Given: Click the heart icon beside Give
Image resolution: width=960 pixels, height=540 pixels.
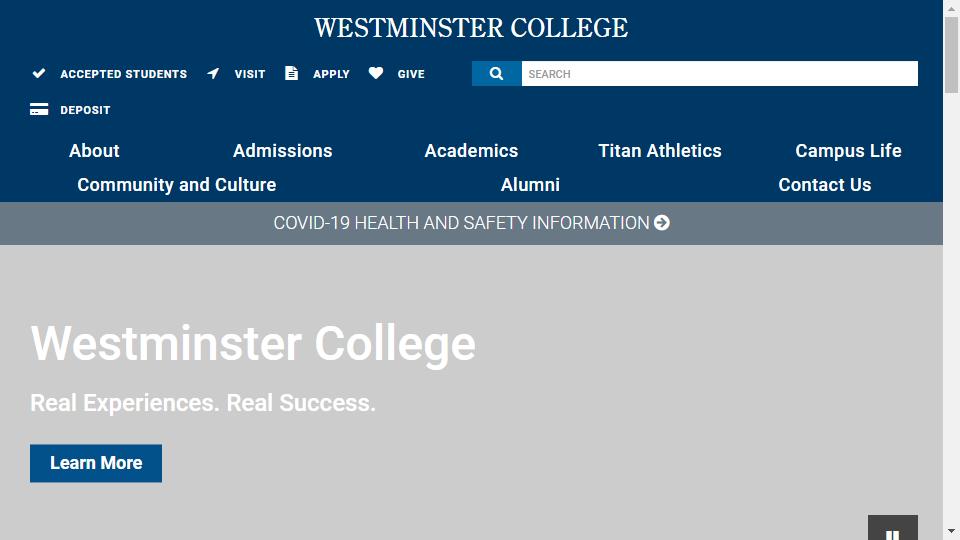Looking at the screenshot, I should click(x=376, y=74).
